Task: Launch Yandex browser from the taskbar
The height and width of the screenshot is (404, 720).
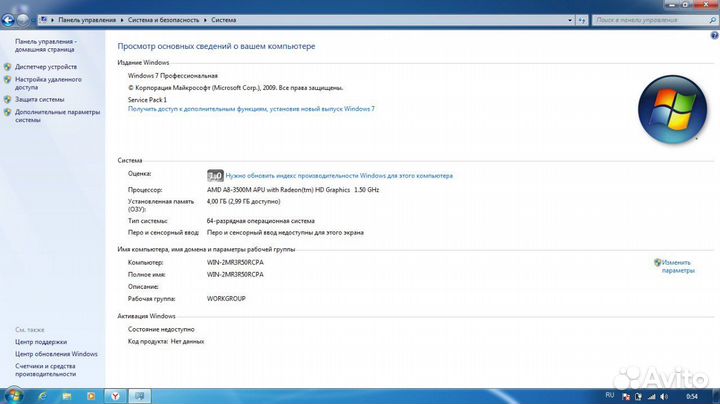Action: coord(114,396)
